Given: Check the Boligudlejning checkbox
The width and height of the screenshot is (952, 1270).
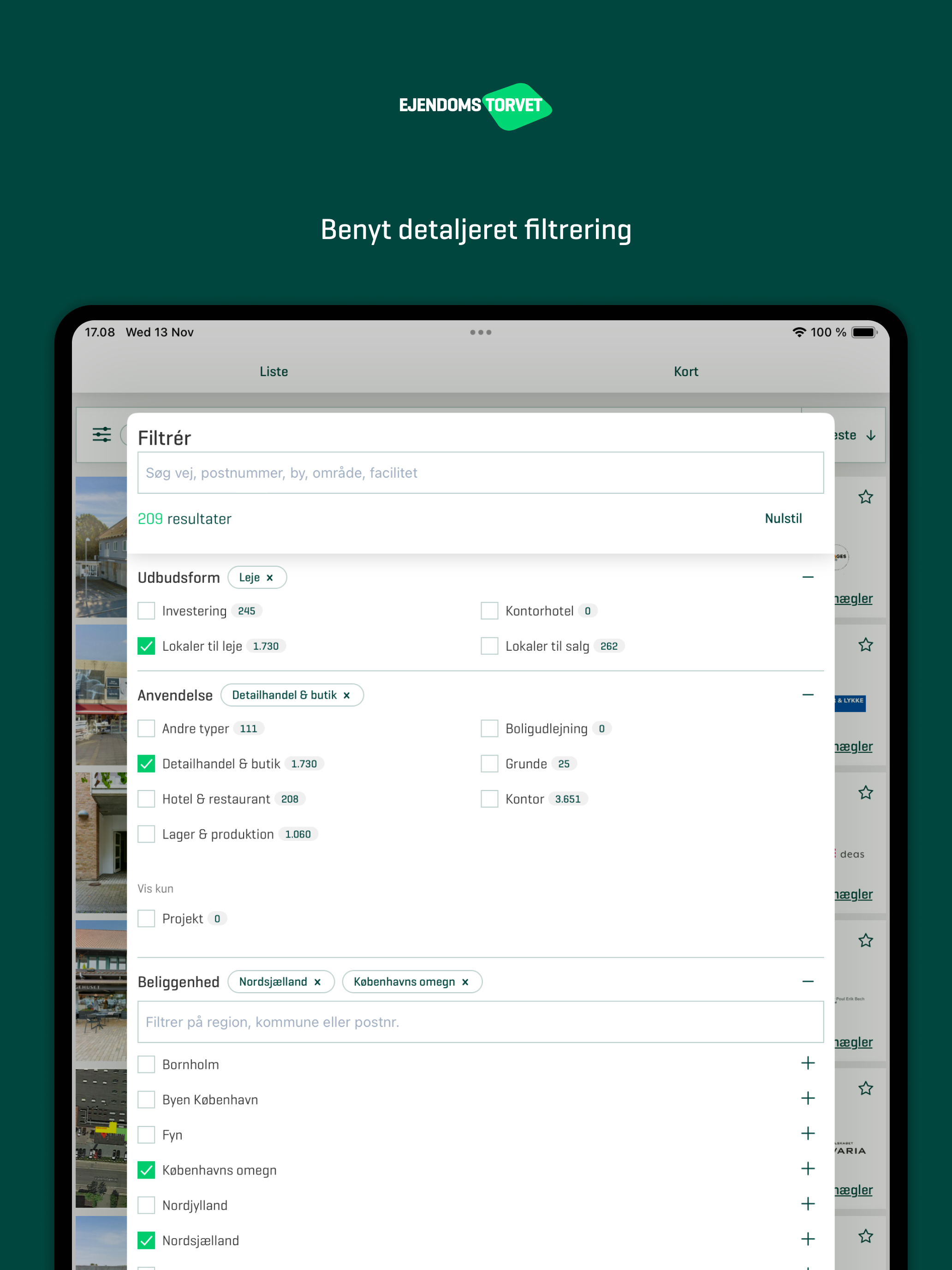Looking at the screenshot, I should (489, 729).
